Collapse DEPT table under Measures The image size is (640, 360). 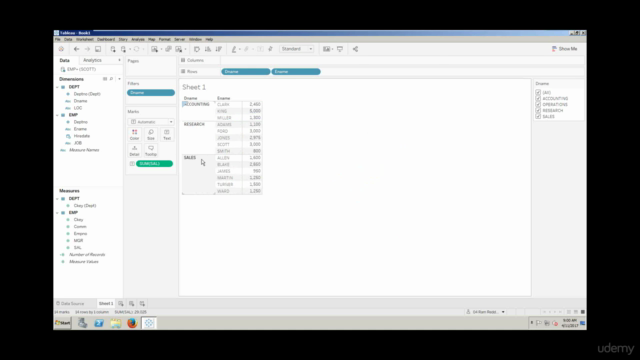58,199
